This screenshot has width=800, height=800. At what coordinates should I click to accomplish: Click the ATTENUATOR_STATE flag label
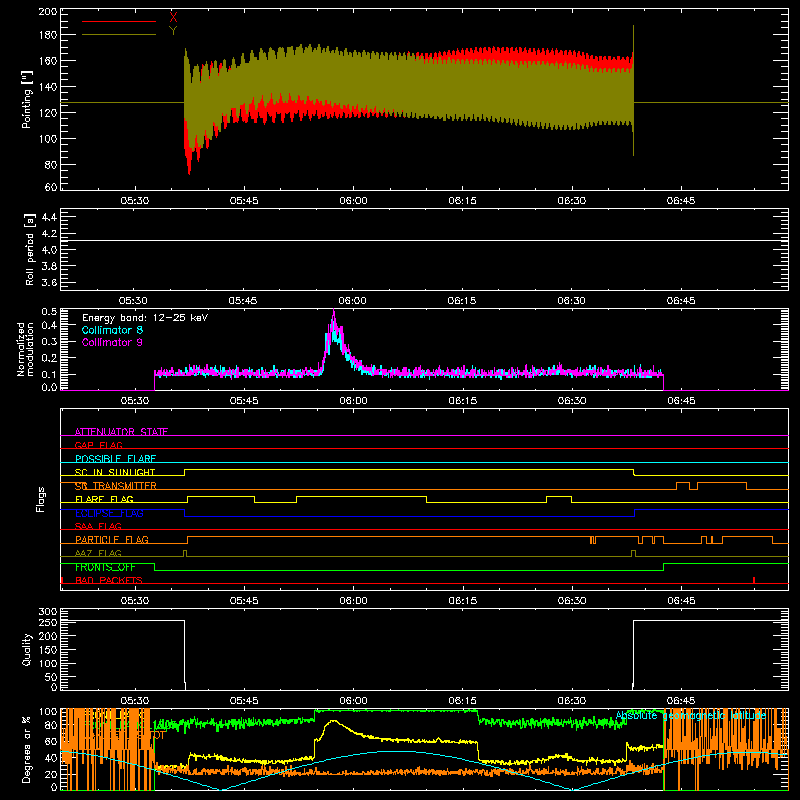[x=121, y=432]
